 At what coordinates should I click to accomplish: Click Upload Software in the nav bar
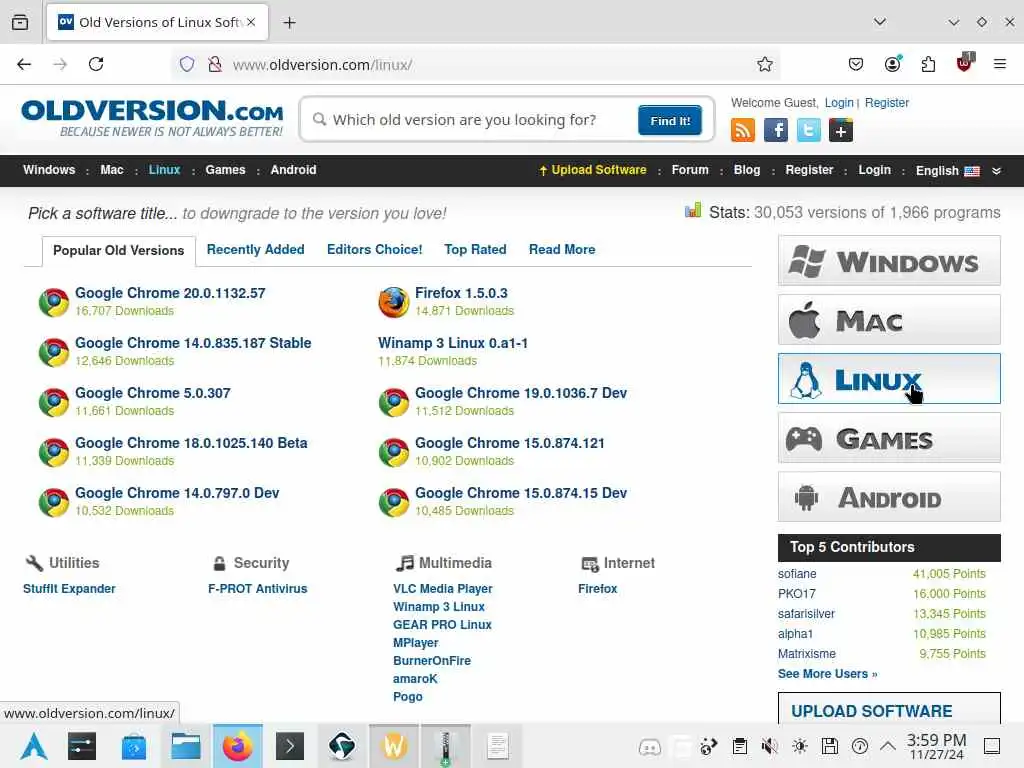tap(593, 170)
